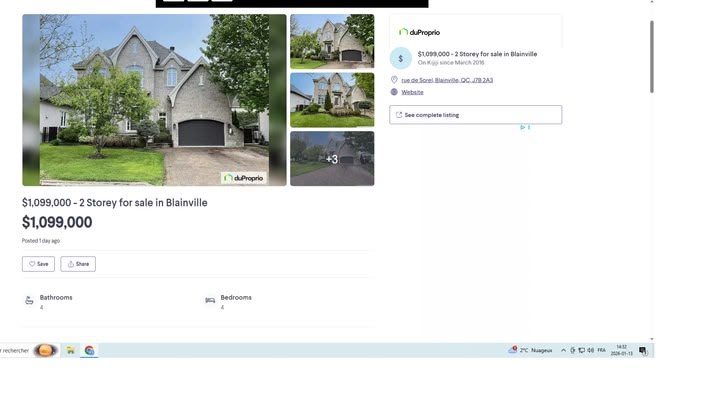Viewport: 720px width, 405px height.
Task: Open the main house photo
Action: coord(154,99)
